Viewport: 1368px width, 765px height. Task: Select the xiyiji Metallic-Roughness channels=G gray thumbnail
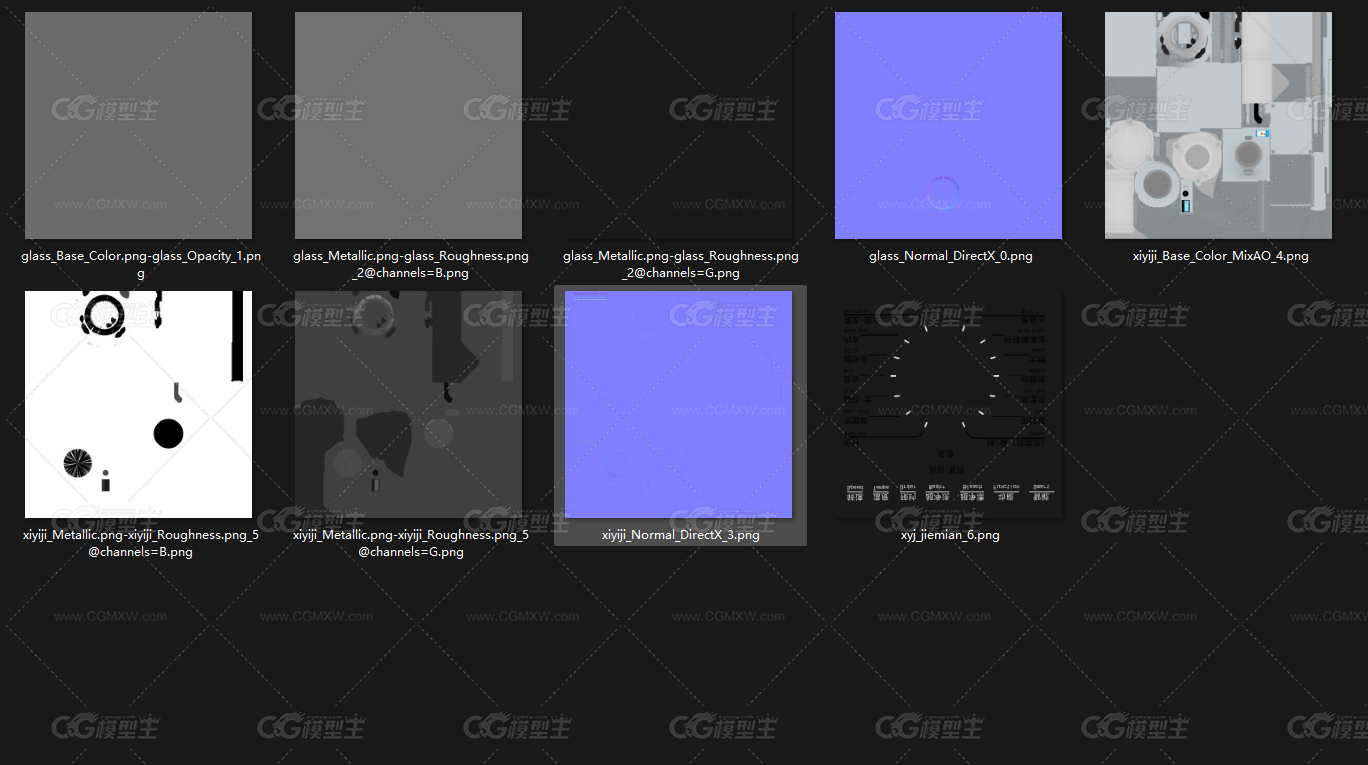coord(408,404)
